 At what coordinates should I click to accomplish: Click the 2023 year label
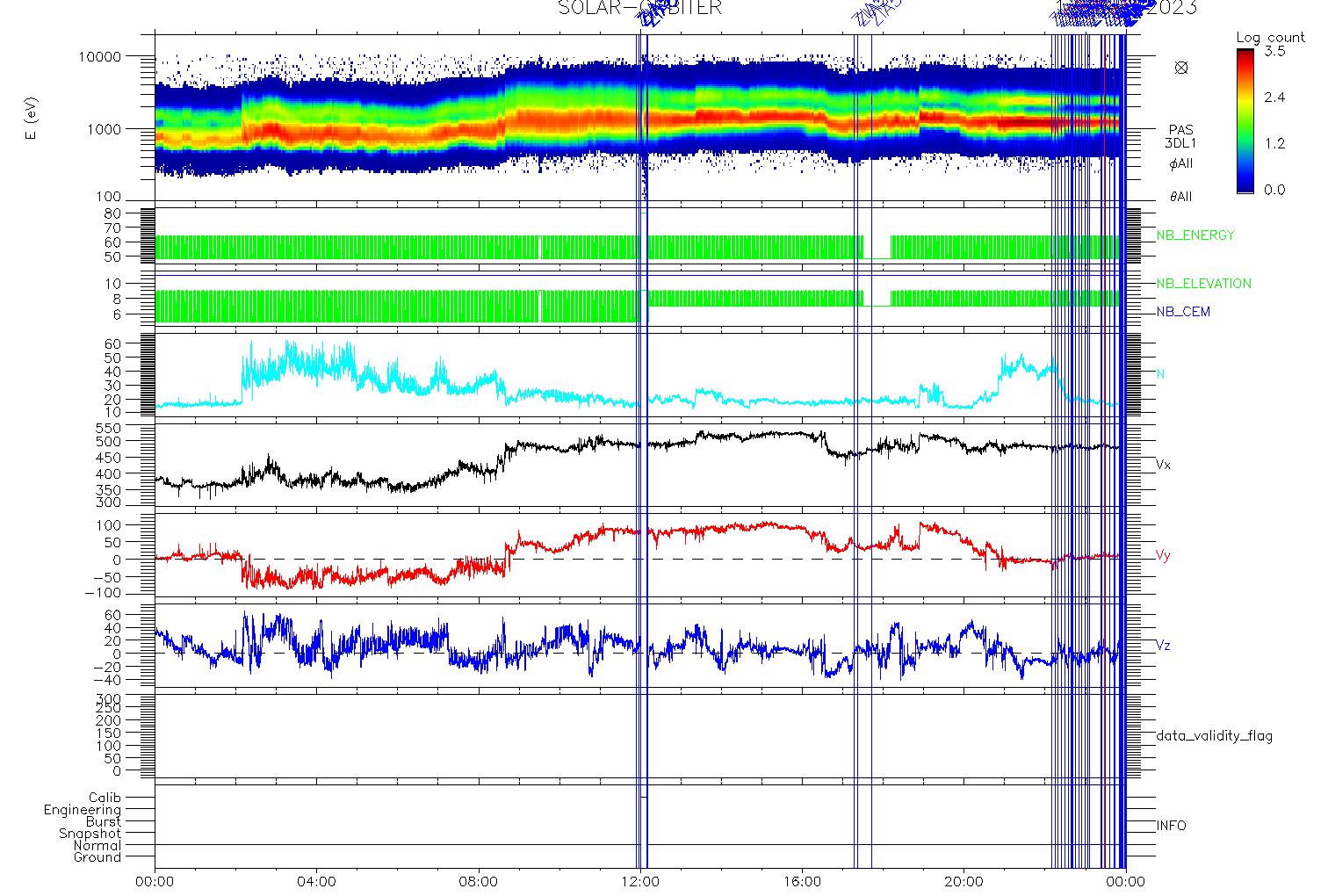(x=1173, y=8)
